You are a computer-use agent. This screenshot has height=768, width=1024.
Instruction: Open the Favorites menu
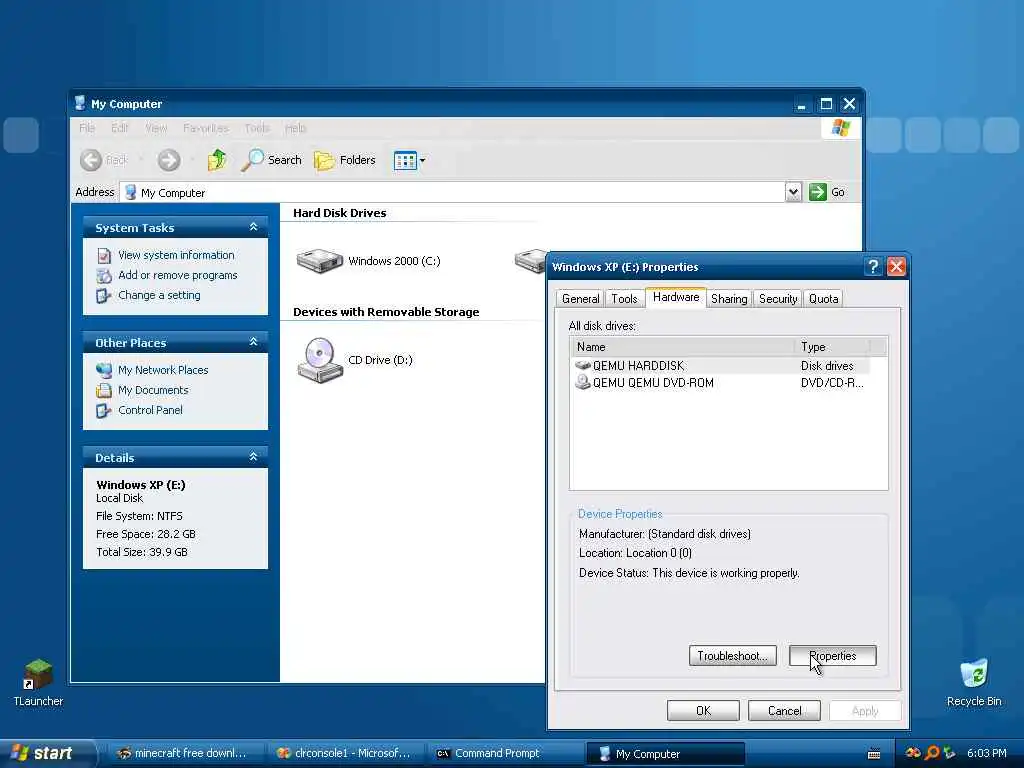(206, 128)
